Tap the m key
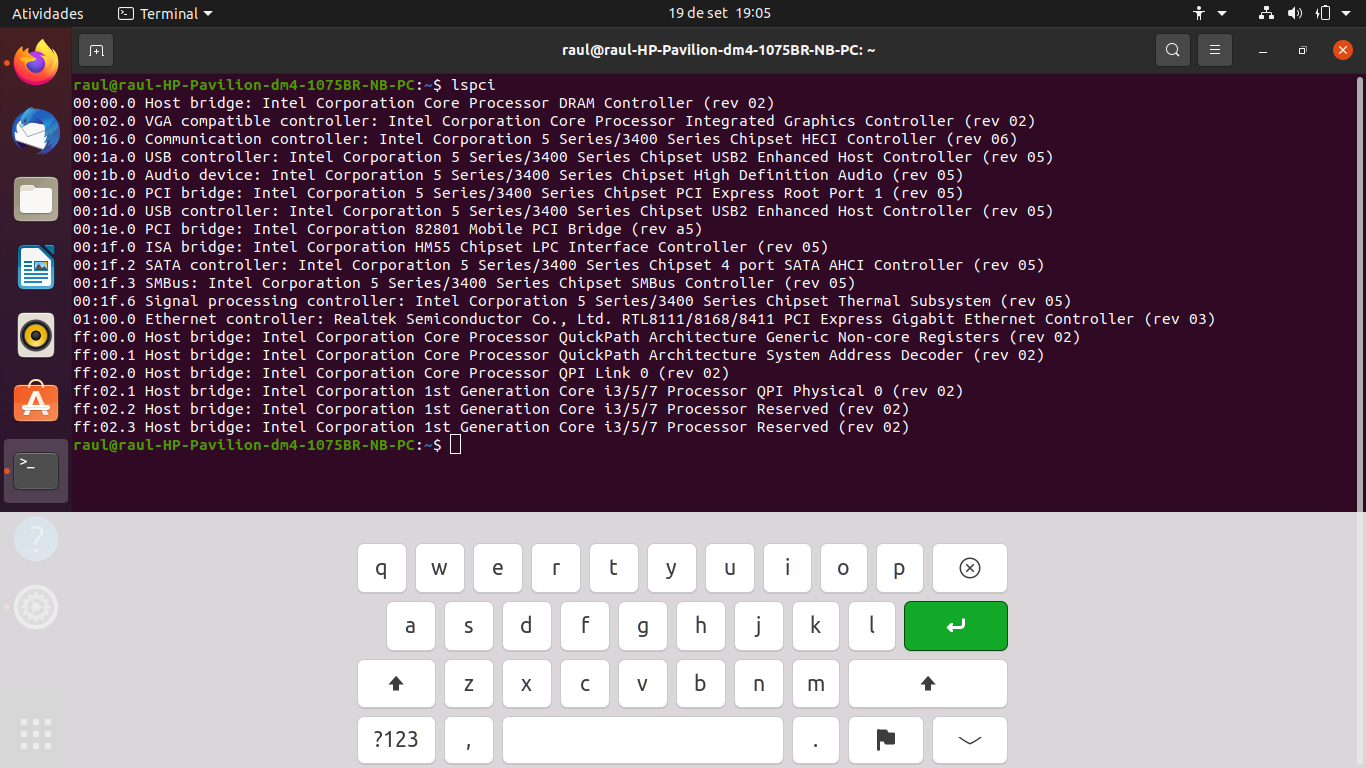Image resolution: width=1366 pixels, height=768 pixels. (x=816, y=684)
